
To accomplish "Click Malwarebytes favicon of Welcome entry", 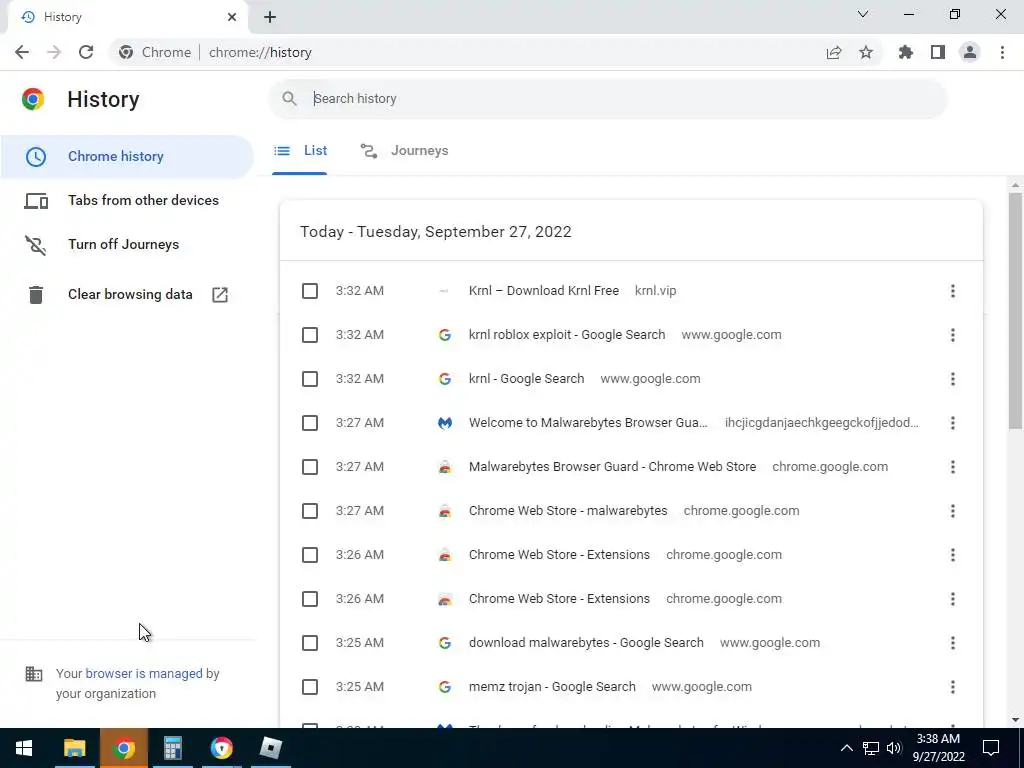I will [445, 423].
